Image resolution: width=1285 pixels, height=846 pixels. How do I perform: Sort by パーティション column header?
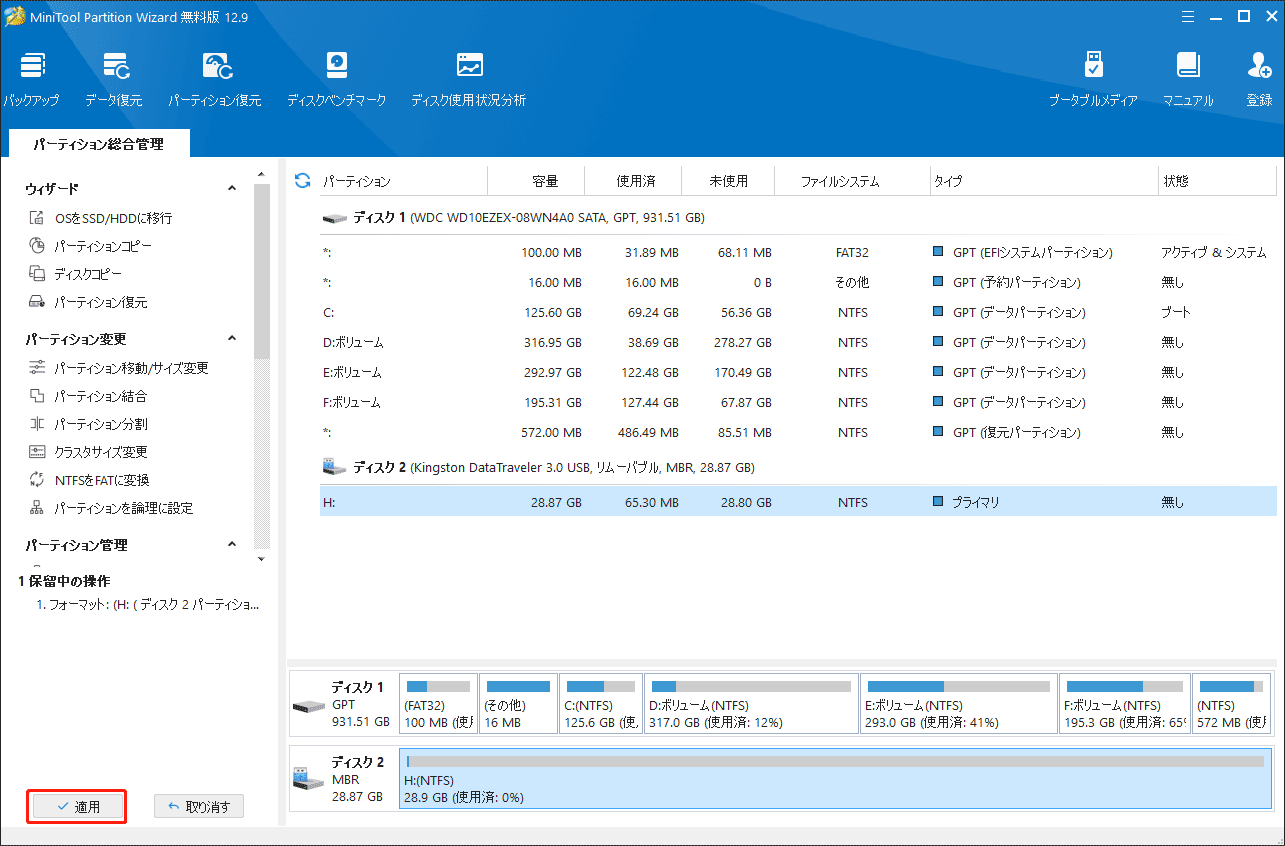coord(403,181)
